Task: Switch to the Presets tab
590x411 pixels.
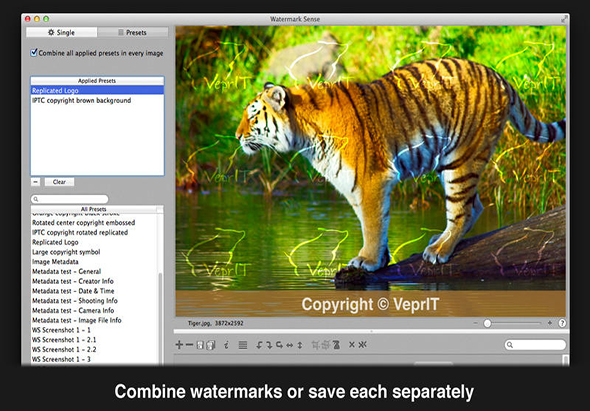Action: coord(132,32)
